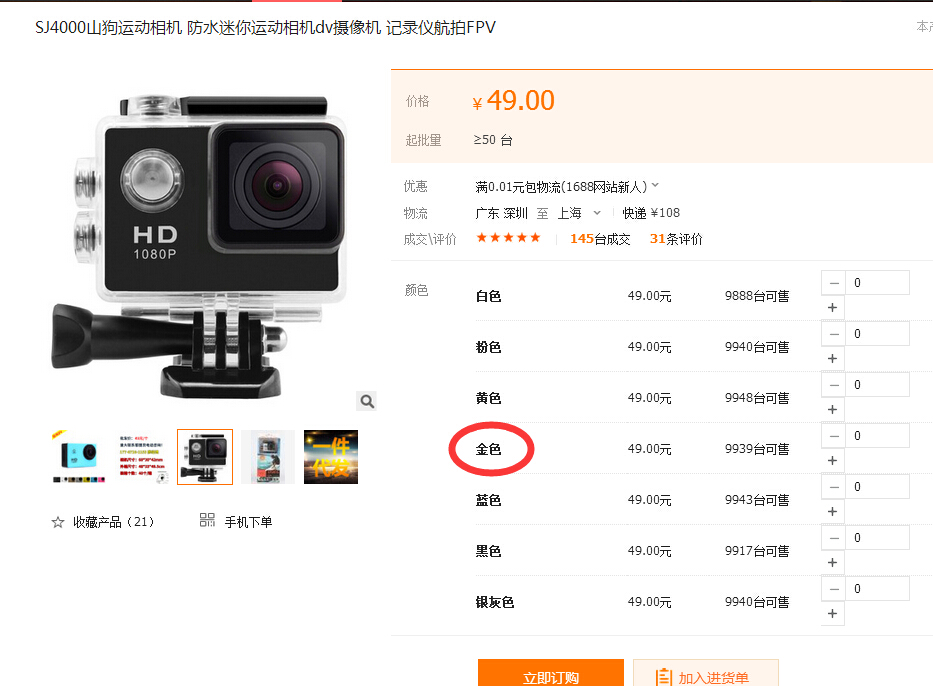The height and width of the screenshot is (686, 933).
Task: Click the magnifier zoom icon on product image
Action: [x=367, y=402]
